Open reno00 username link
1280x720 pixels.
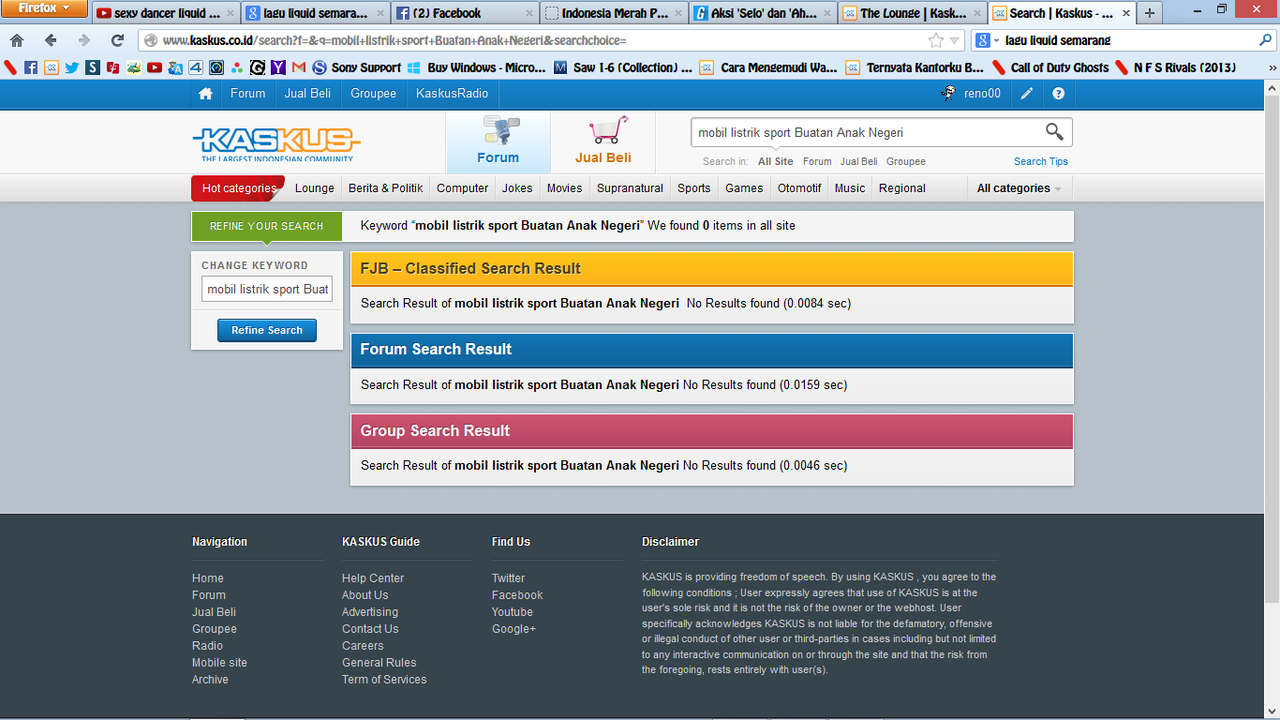pyautogui.click(x=982, y=93)
